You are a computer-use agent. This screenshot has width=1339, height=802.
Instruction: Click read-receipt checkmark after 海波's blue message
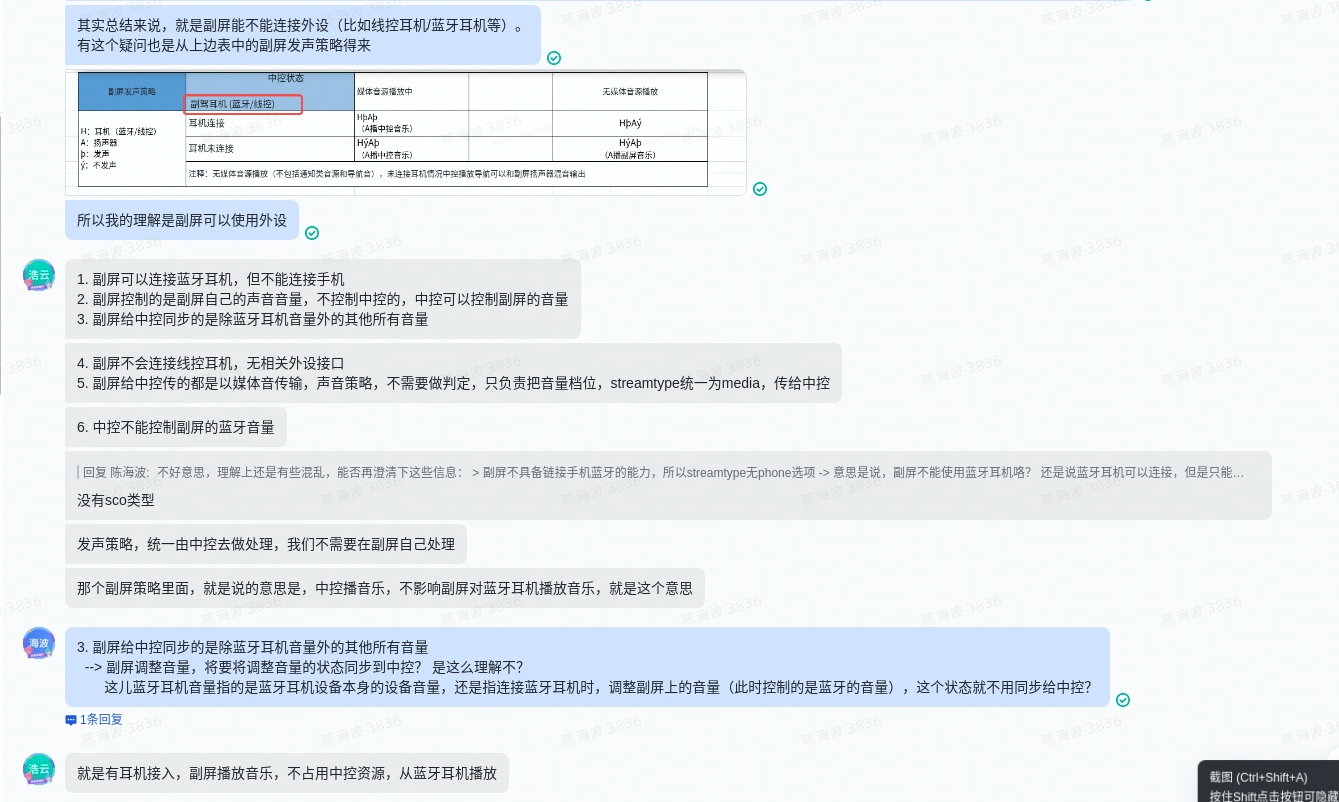coord(1123,700)
